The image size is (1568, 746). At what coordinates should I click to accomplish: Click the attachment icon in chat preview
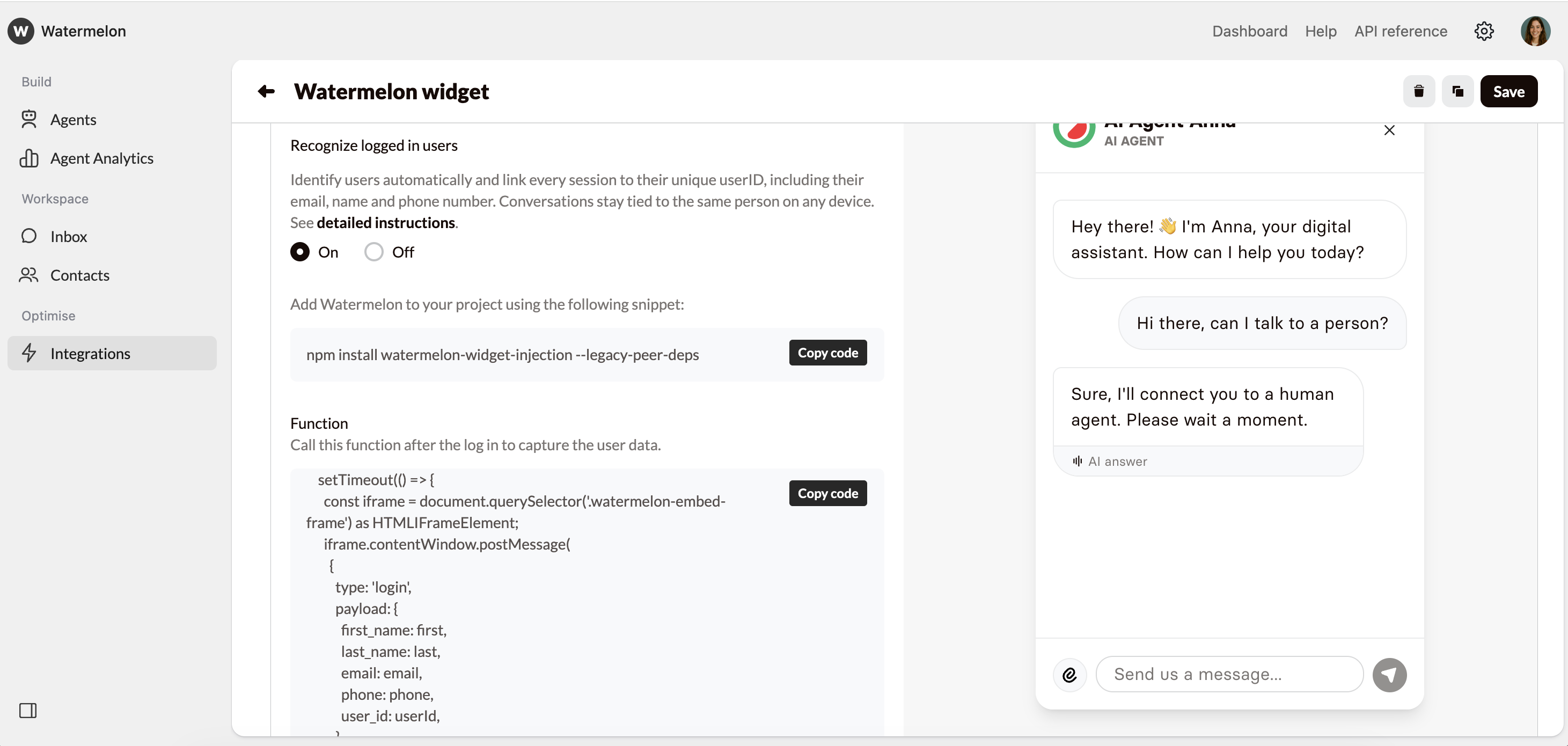tap(1069, 675)
